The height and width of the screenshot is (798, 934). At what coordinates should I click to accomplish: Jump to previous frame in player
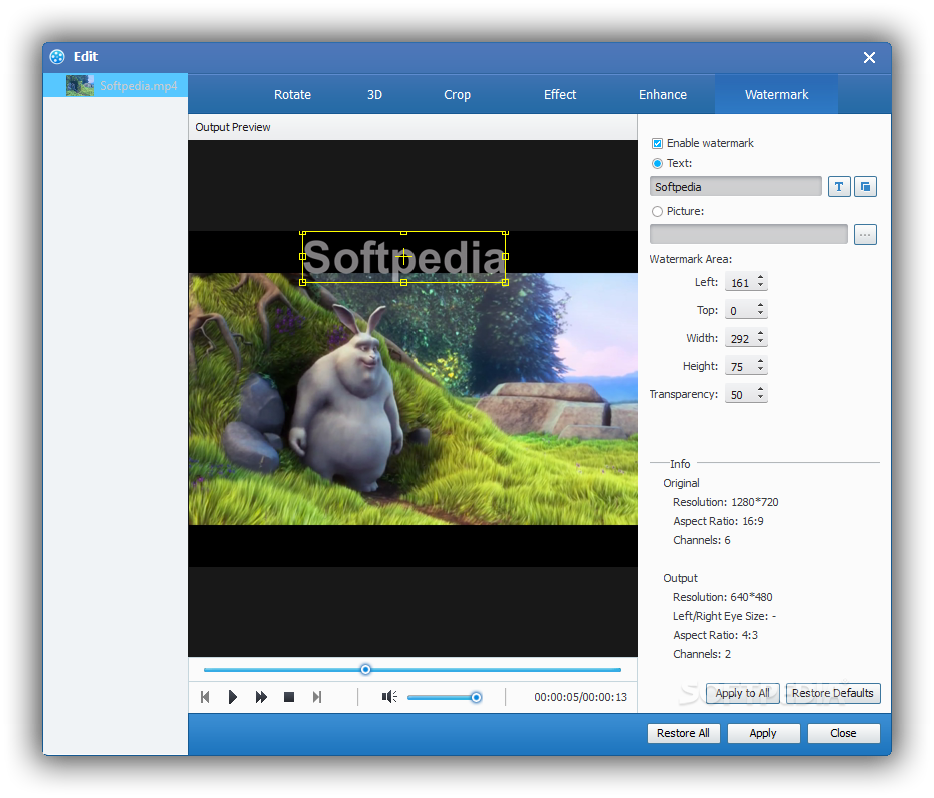[x=205, y=697]
